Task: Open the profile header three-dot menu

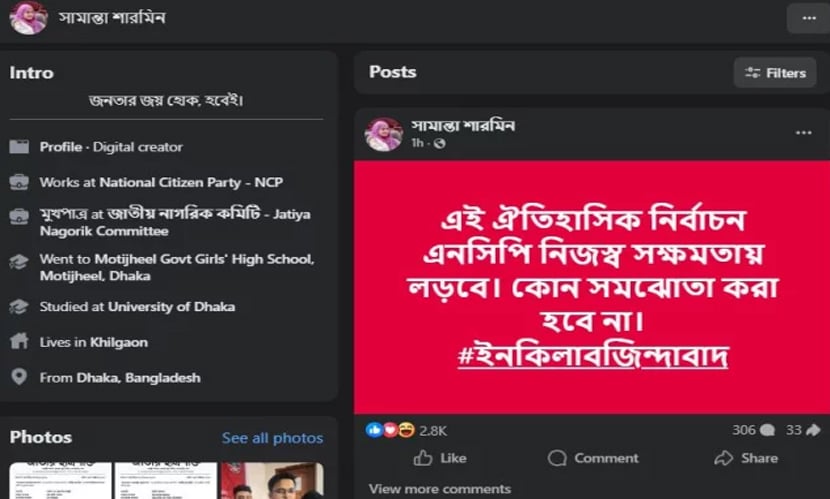Action: click(808, 19)
